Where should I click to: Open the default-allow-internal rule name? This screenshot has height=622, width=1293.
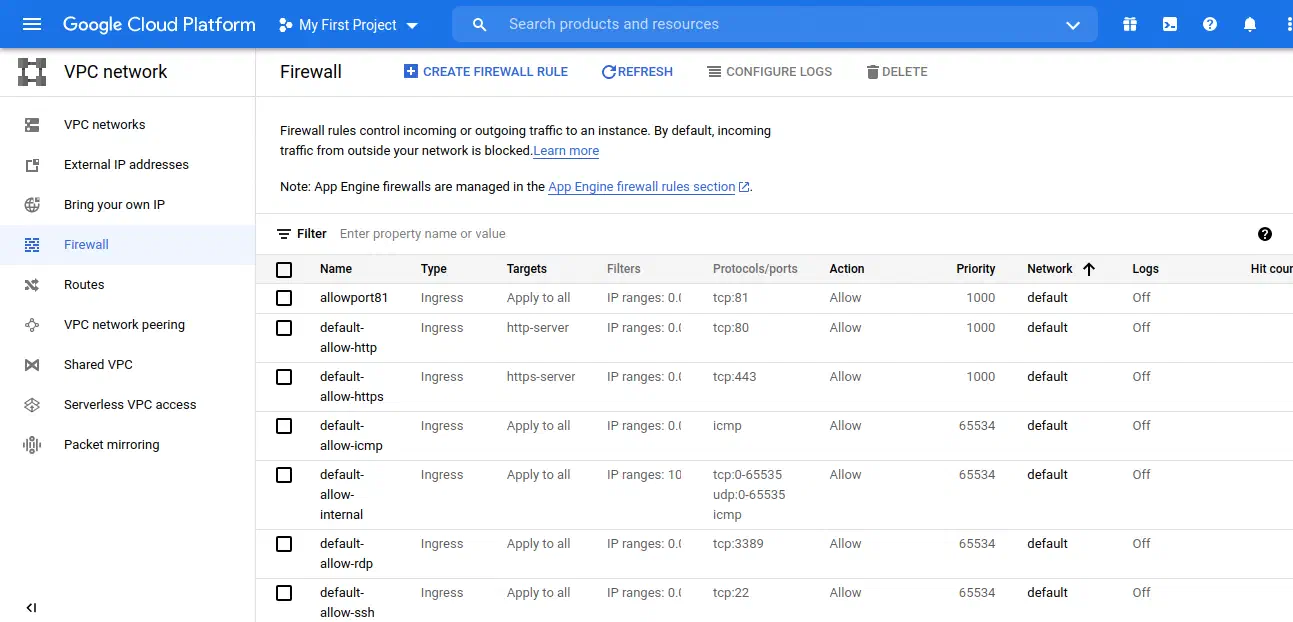point(342,495)
